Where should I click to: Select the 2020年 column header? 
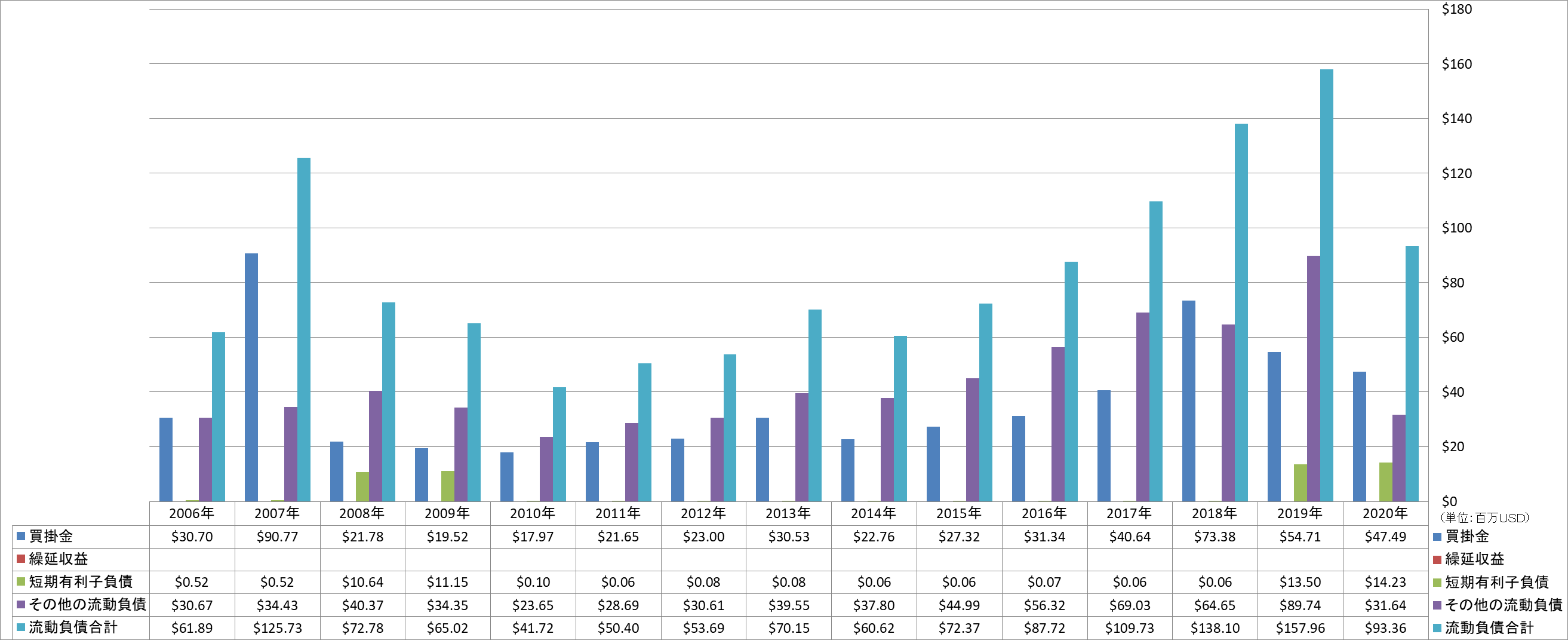pos(1385,513)
